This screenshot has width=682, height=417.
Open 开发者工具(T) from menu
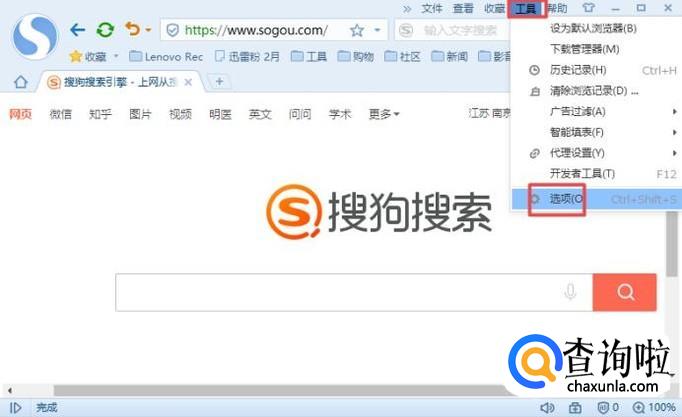pos(594,174)
